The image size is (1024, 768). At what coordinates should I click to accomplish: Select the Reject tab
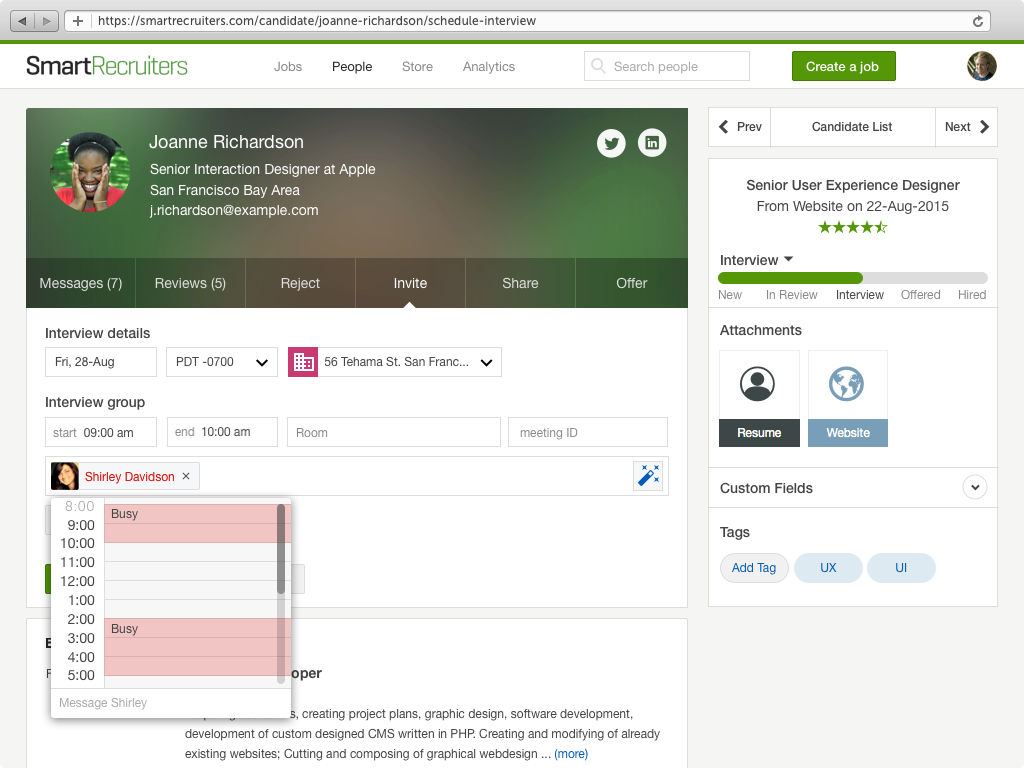click(x=300, y=283)
